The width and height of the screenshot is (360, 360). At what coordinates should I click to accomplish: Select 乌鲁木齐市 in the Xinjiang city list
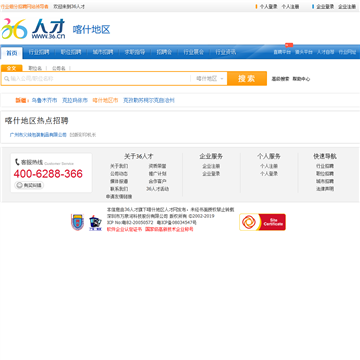[44, 100]
